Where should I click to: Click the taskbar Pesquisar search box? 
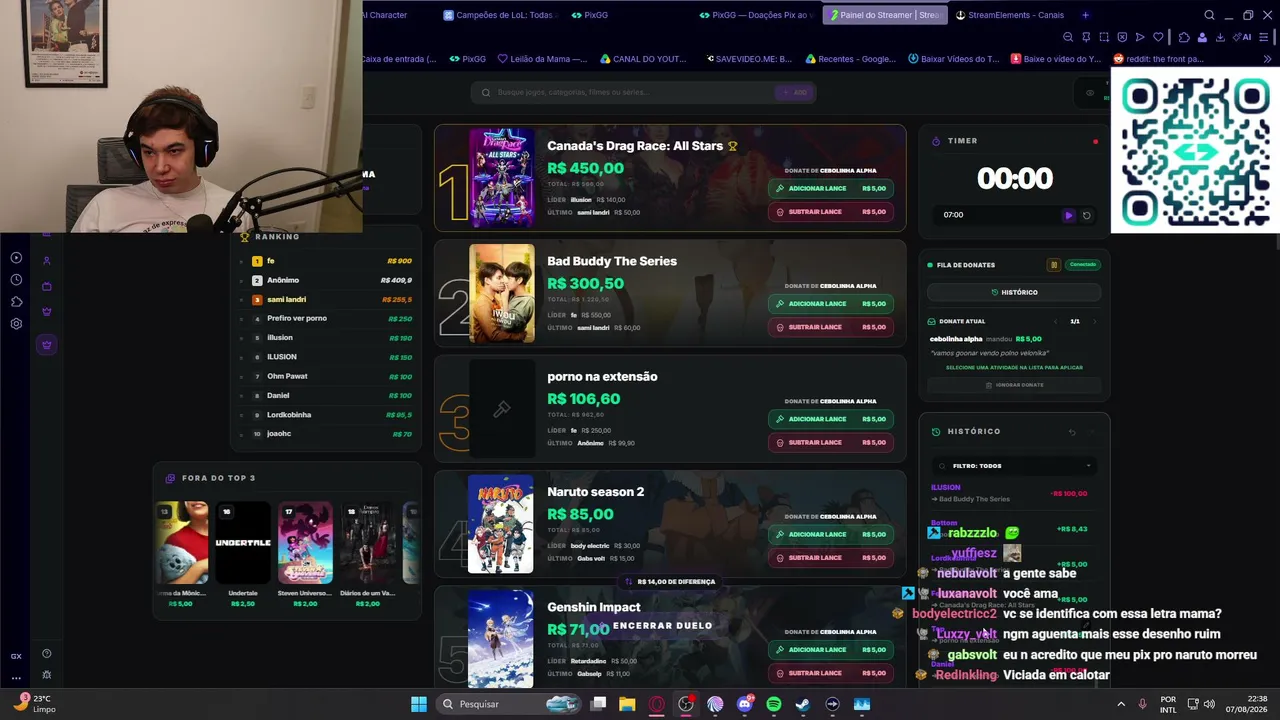point(509,704)
